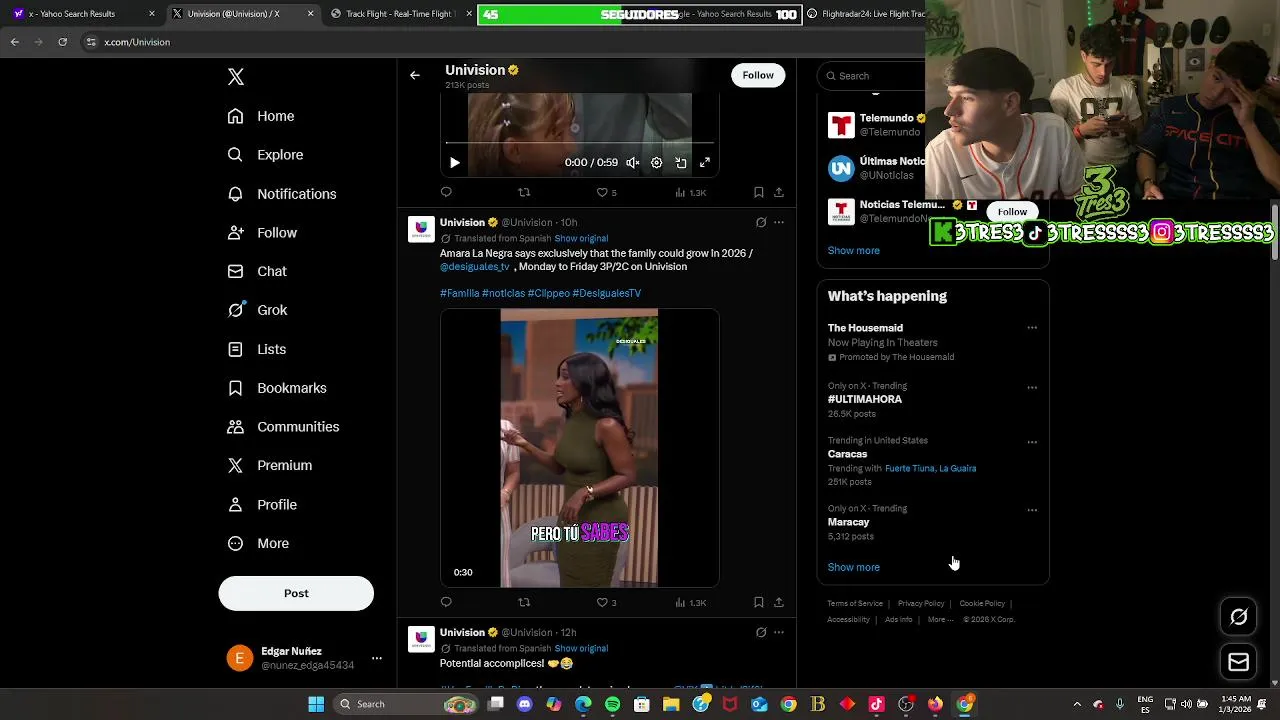This screenshot has height=720, width=1280.
Task: Open Notifications in sidebar
Action: [282, 194]
